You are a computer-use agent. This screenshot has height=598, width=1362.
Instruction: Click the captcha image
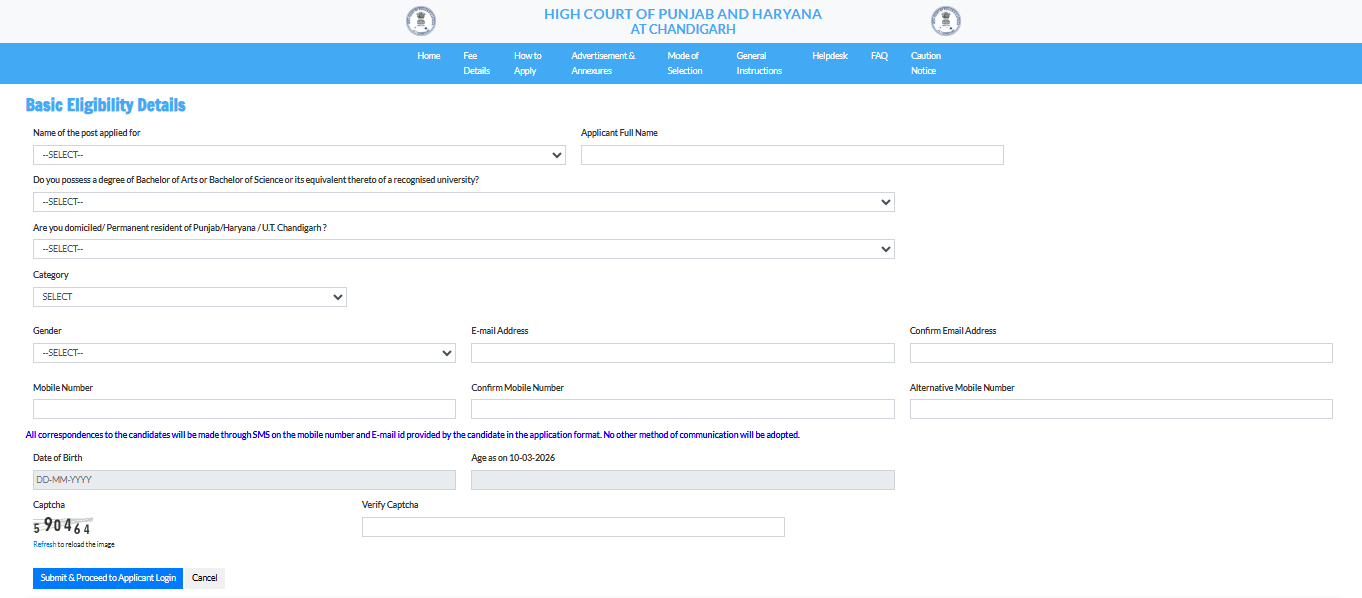coord(60,523)
